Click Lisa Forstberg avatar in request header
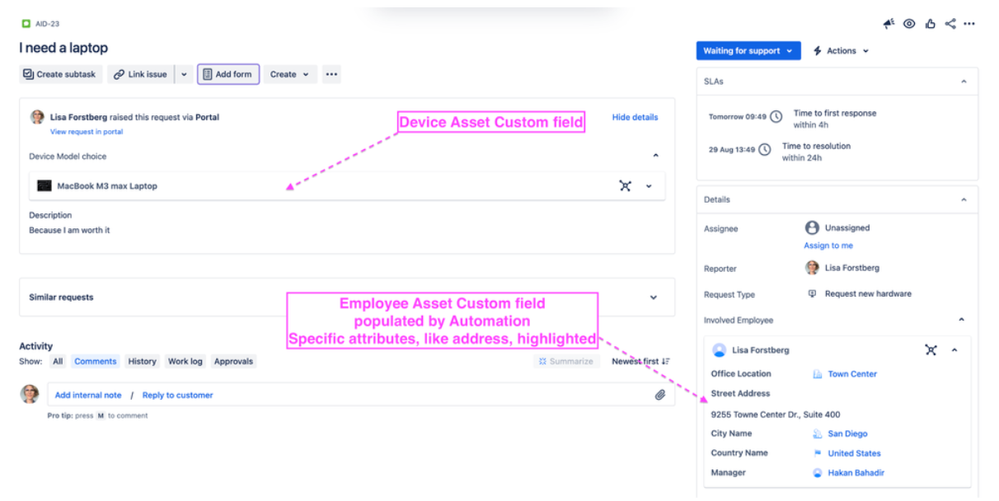Viewport: 999px width, 501px height. (38, 117)
